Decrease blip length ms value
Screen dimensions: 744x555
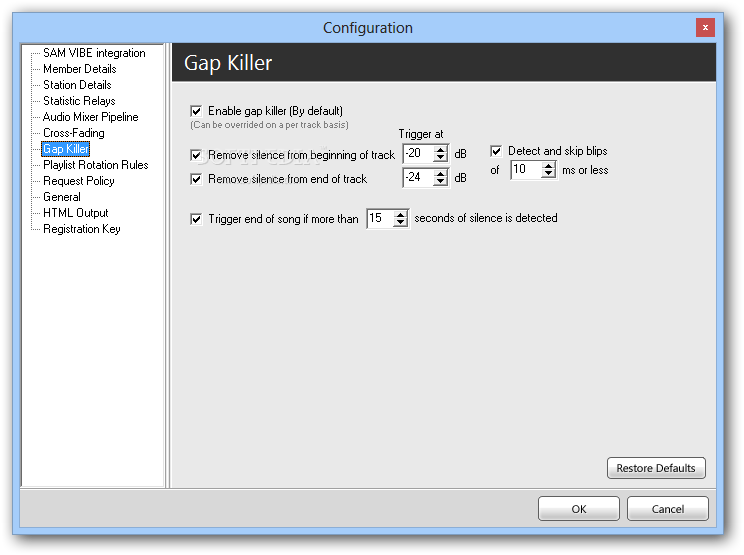pyautogui.click(x=549, y=174)
